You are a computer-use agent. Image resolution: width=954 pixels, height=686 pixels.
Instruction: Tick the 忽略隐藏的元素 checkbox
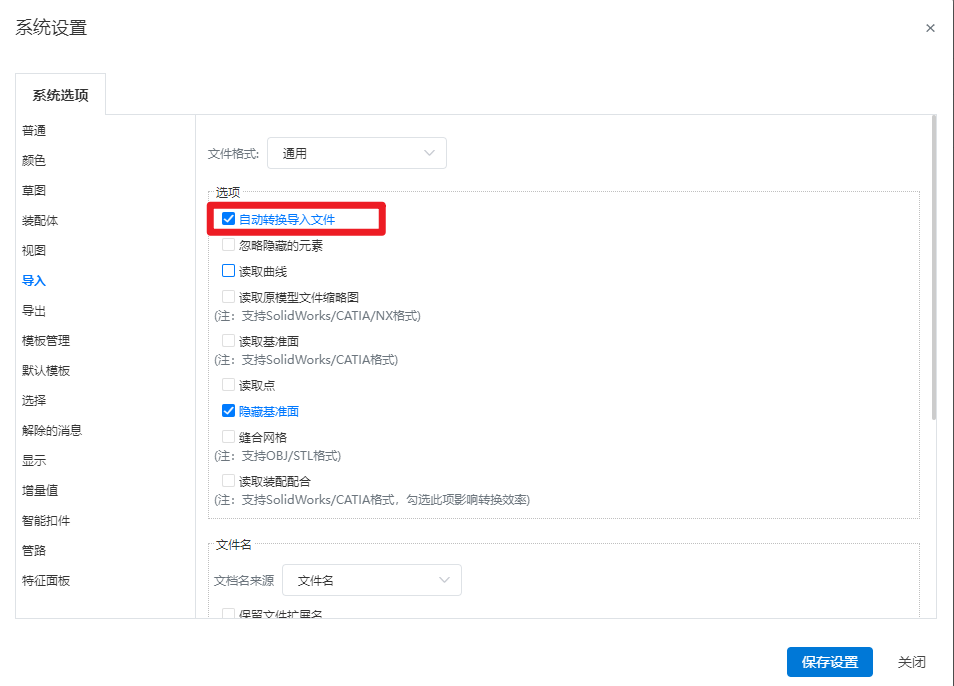tap(229, 245)
